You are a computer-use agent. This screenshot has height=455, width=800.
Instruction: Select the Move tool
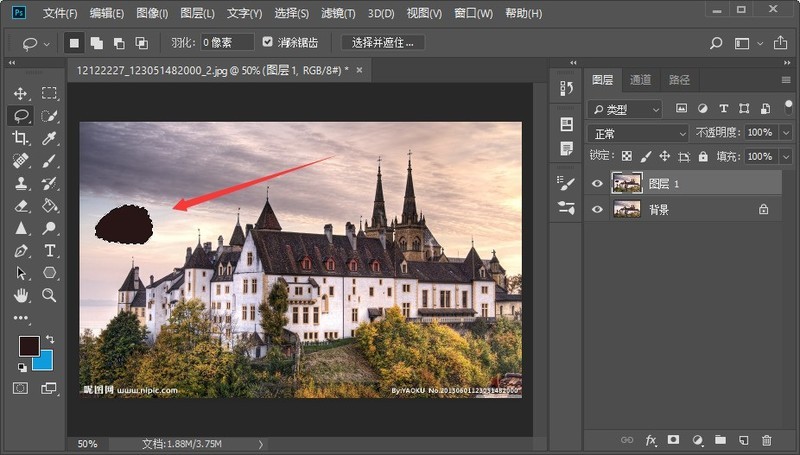pos(20,93)
